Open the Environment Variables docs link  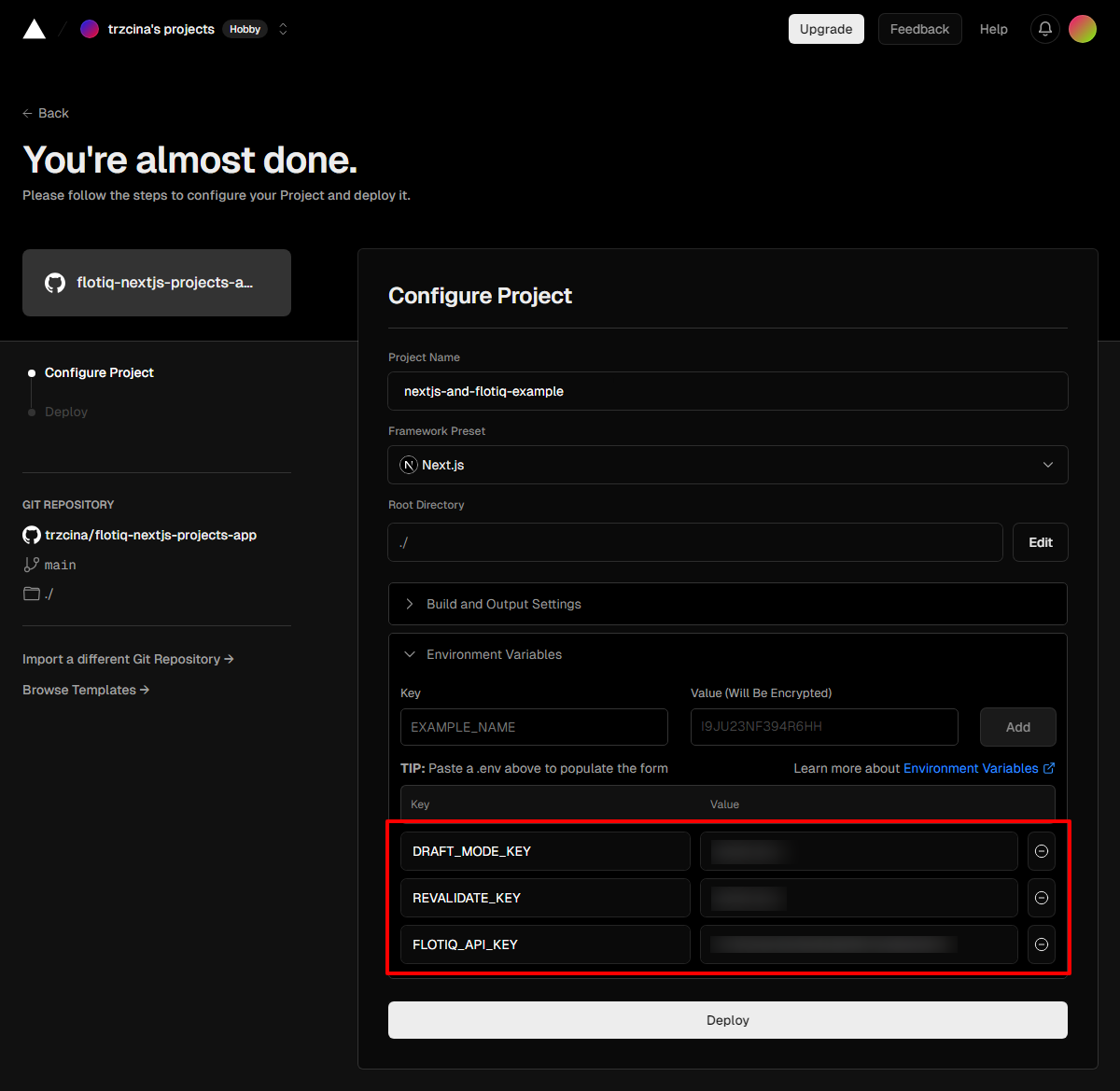979,768
